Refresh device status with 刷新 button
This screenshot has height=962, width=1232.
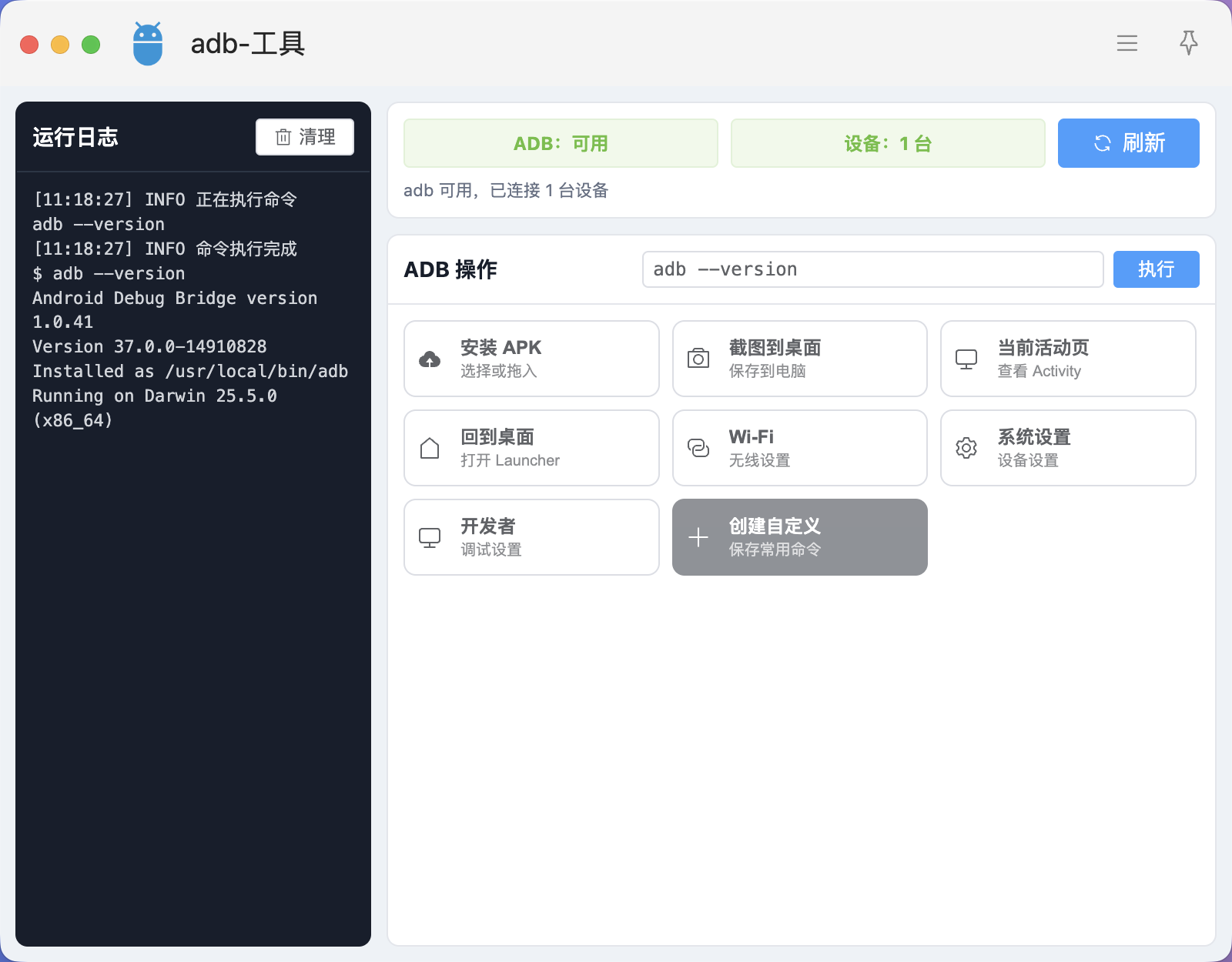tap(1129, 143)
